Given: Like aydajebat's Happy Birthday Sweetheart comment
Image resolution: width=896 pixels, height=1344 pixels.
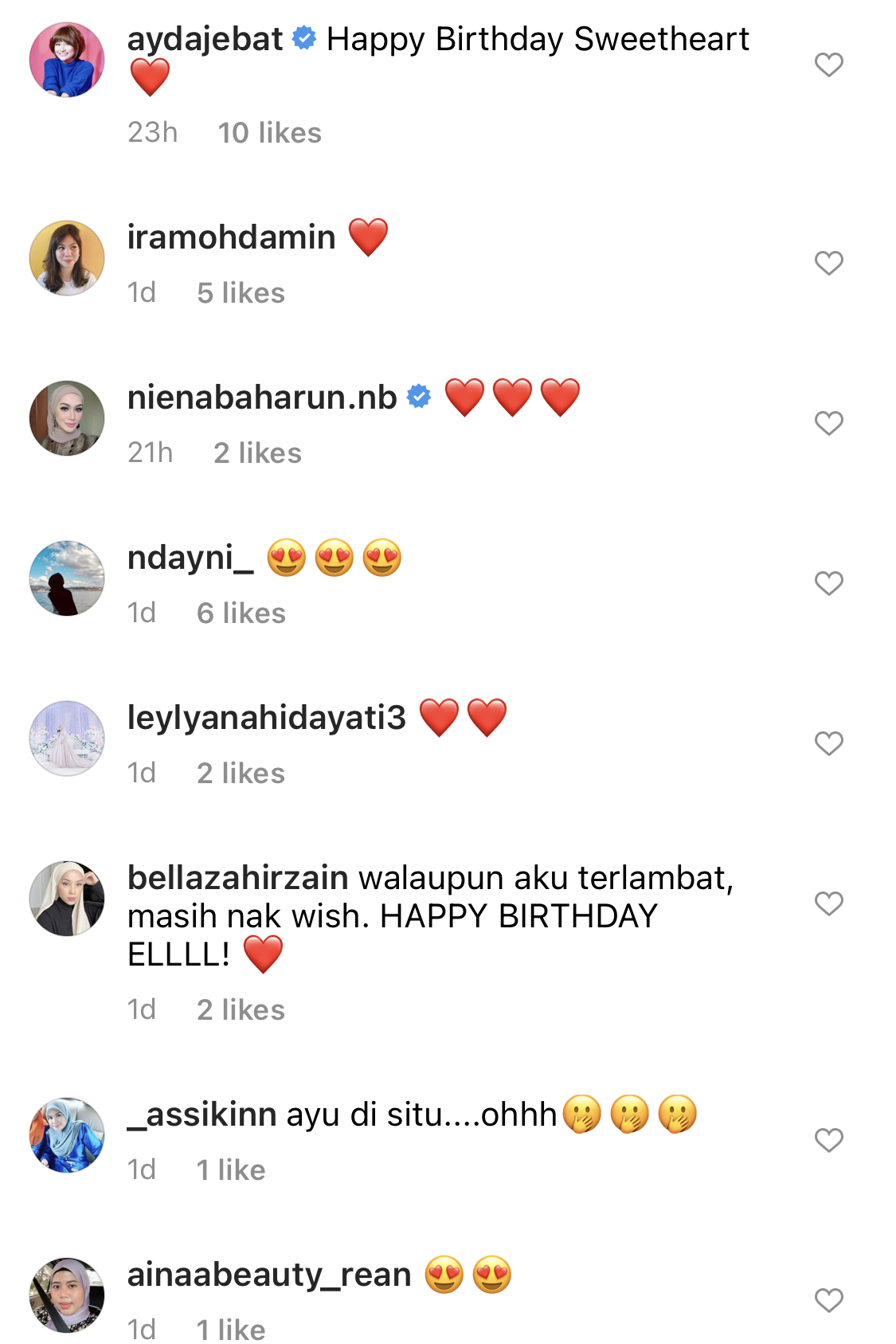Looking at the screenshot, I should coord(828,65).
